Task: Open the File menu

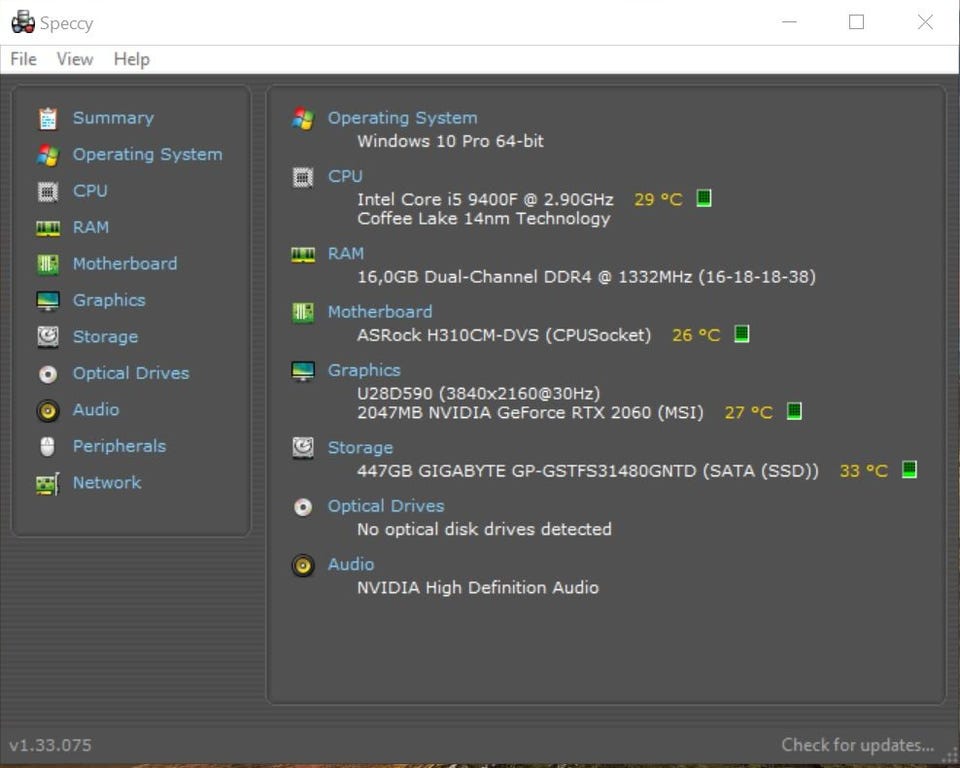Action: [23, 59]
